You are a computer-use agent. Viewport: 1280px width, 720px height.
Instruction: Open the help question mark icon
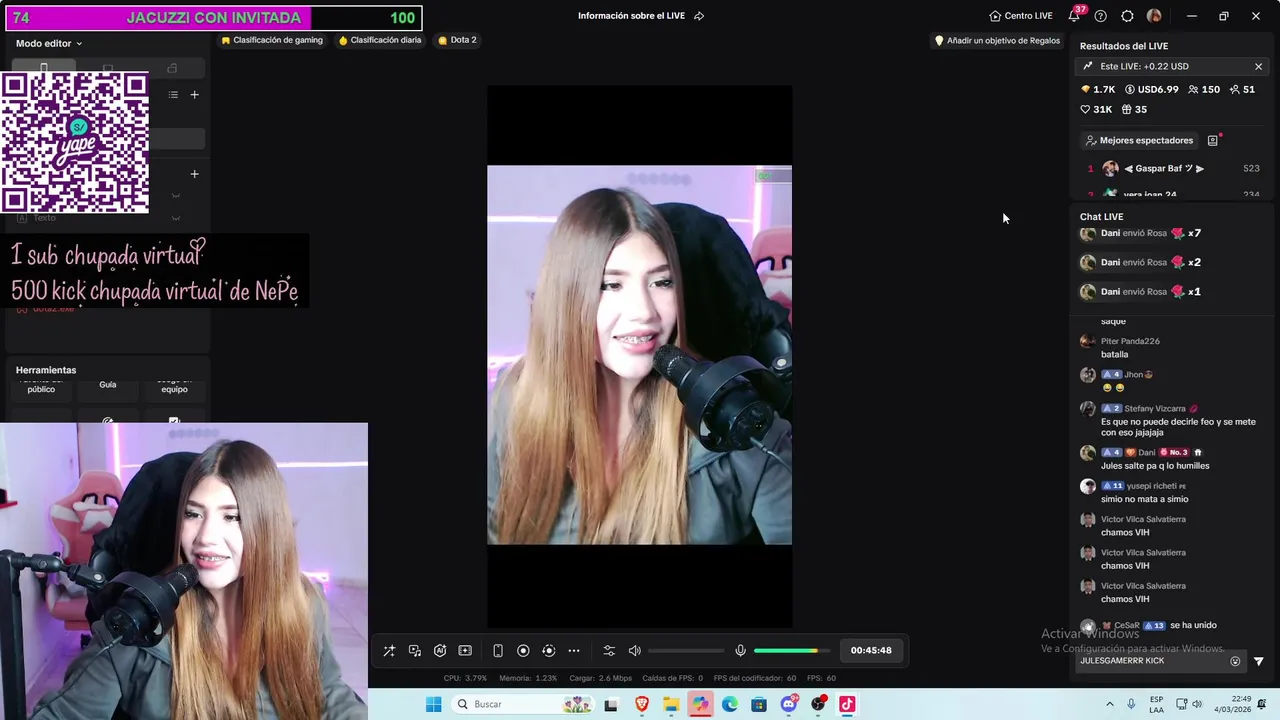[1101, 16]
